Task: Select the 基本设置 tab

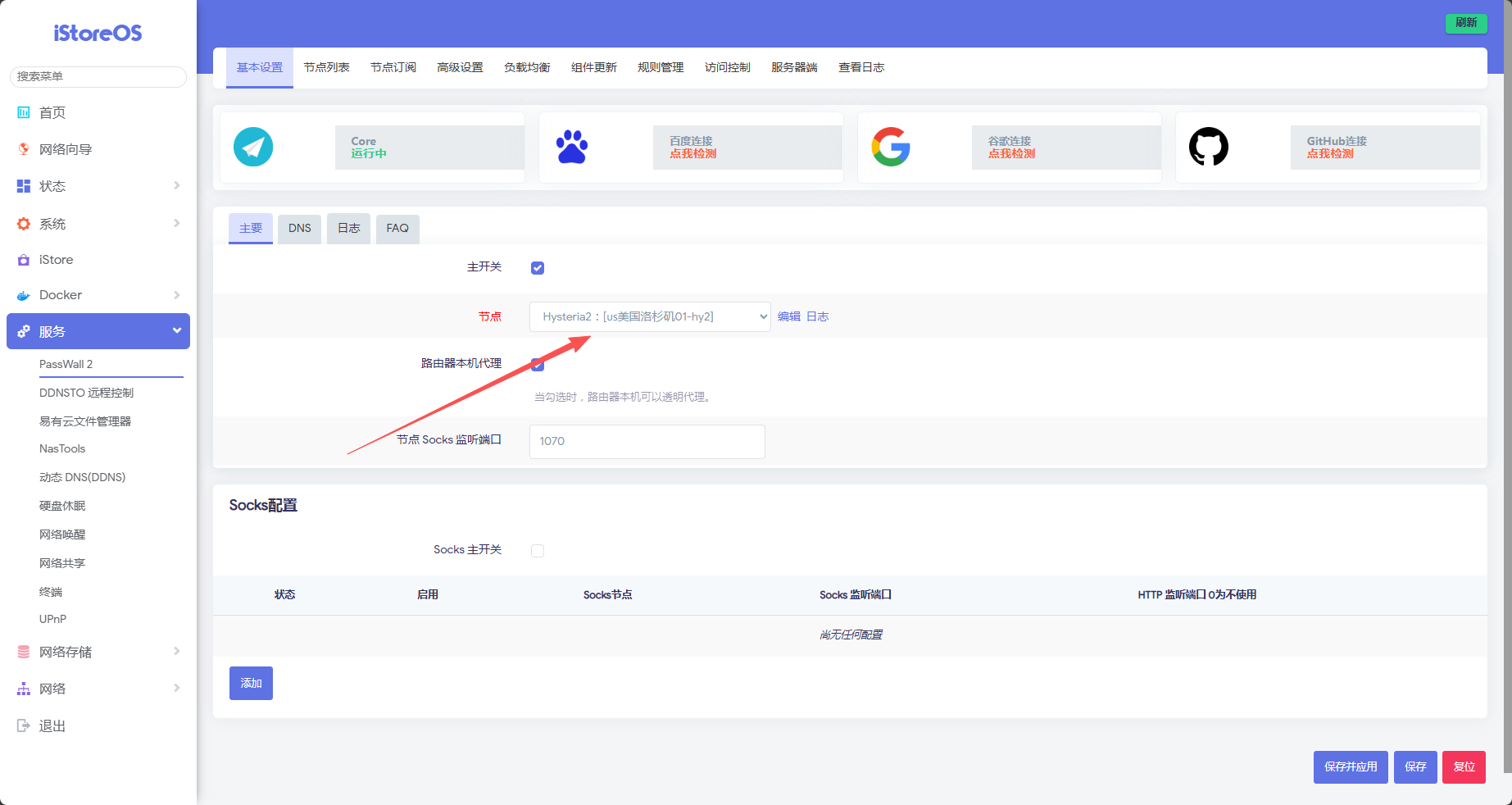Action: click(260, 67)
